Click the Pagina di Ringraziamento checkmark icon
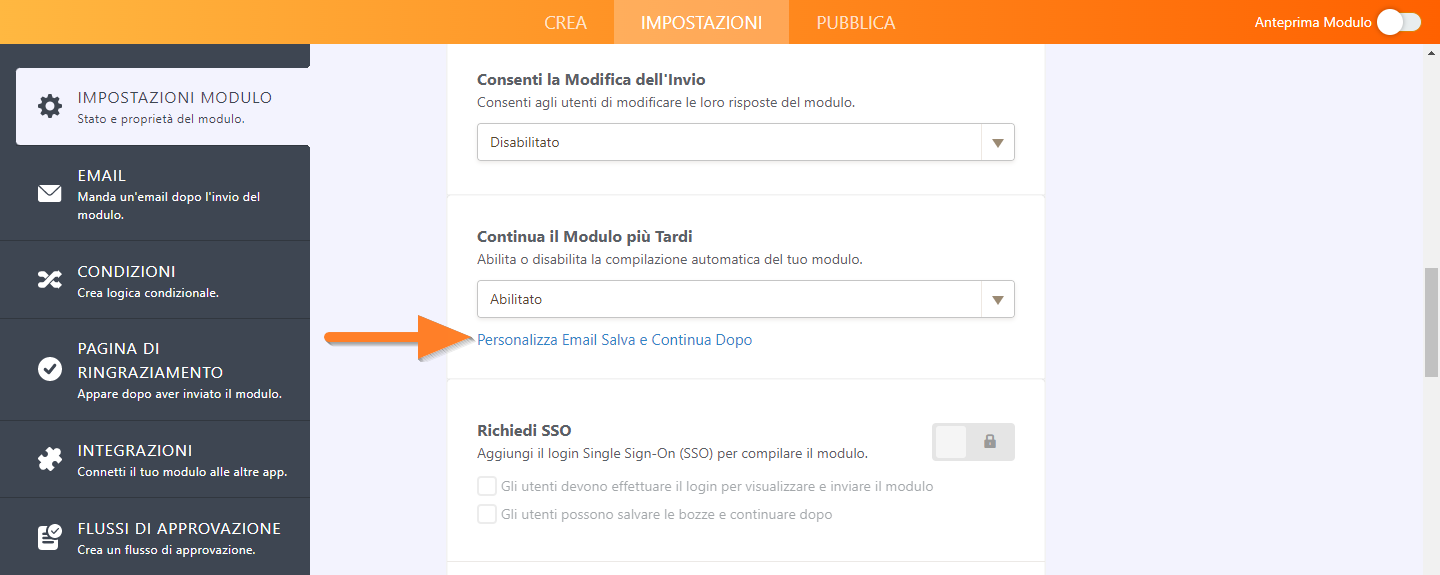This screenshot has height=575, width=1440. pyautogui.click(x=49, y=369)
